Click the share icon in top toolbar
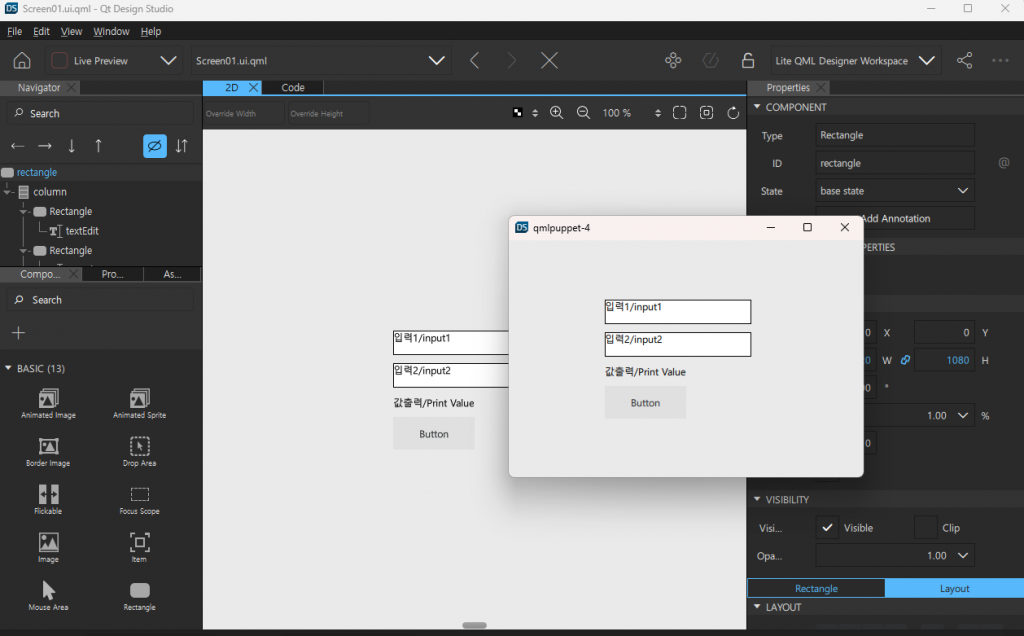Viewport: 1024px width, 636px height. [964, 61]
